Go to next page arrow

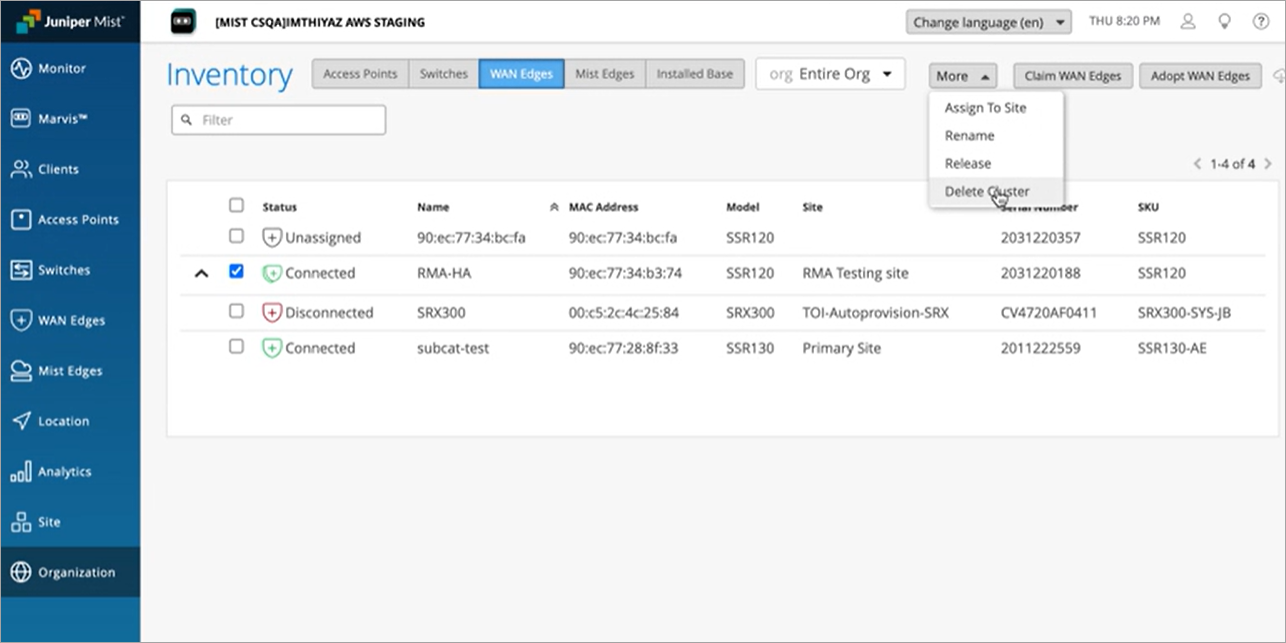tap(1268, 164)
